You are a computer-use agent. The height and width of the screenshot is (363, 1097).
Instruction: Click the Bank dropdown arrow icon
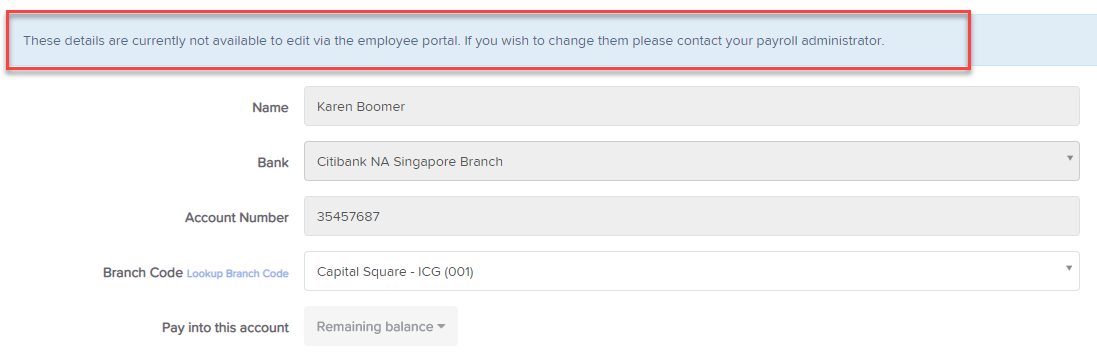click(1069, 158)
